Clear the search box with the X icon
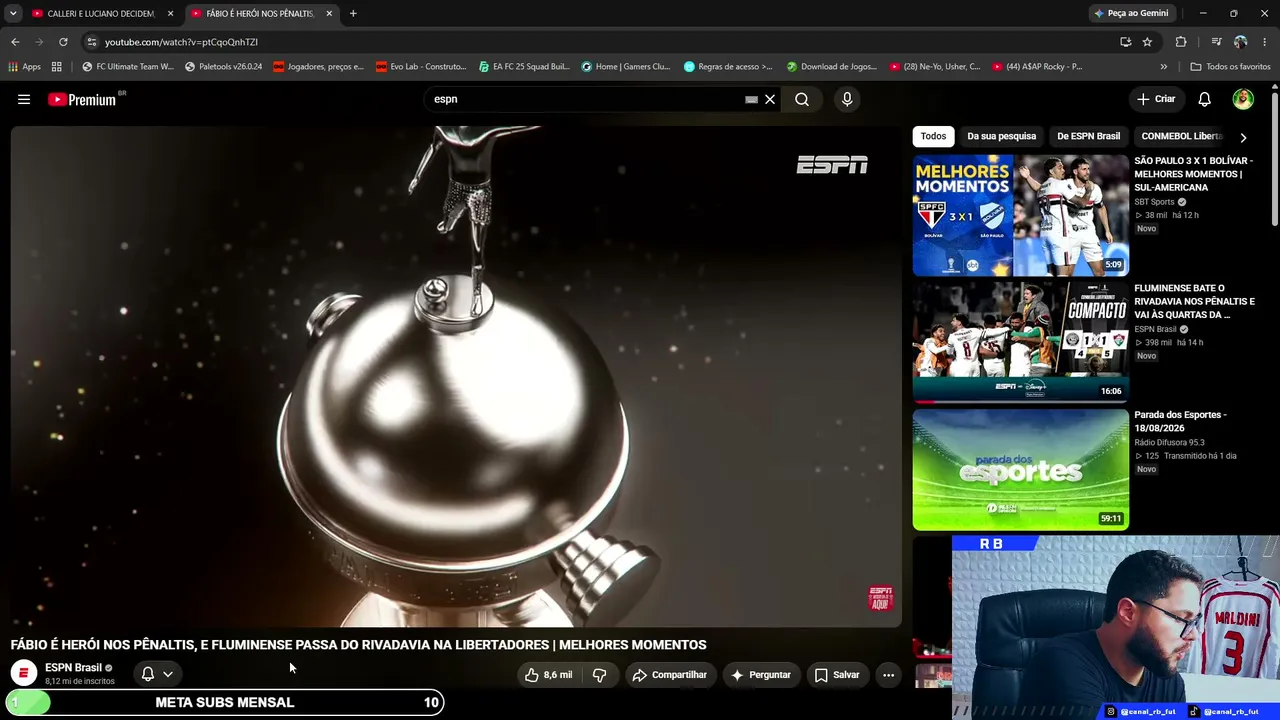 [x=770, y=99]
